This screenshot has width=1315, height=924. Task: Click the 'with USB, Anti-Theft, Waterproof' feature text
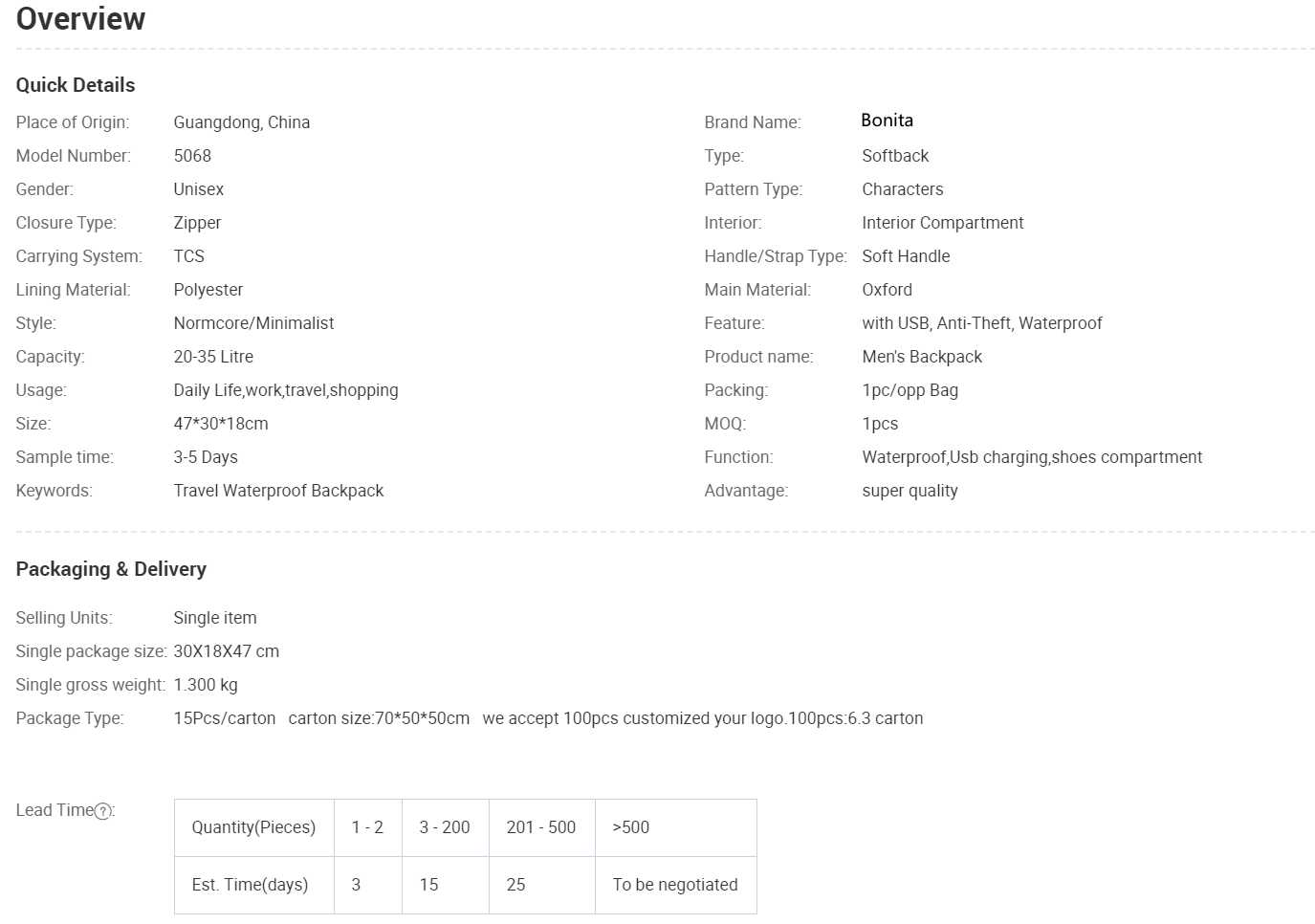point(982,323)
